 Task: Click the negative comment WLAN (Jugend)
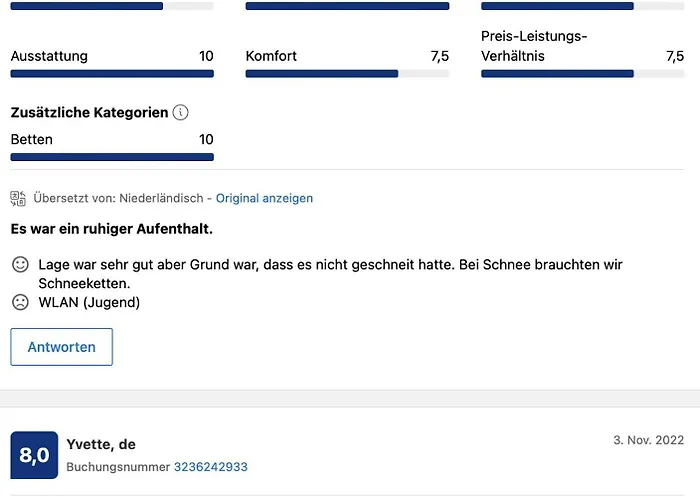click(89, 302)
